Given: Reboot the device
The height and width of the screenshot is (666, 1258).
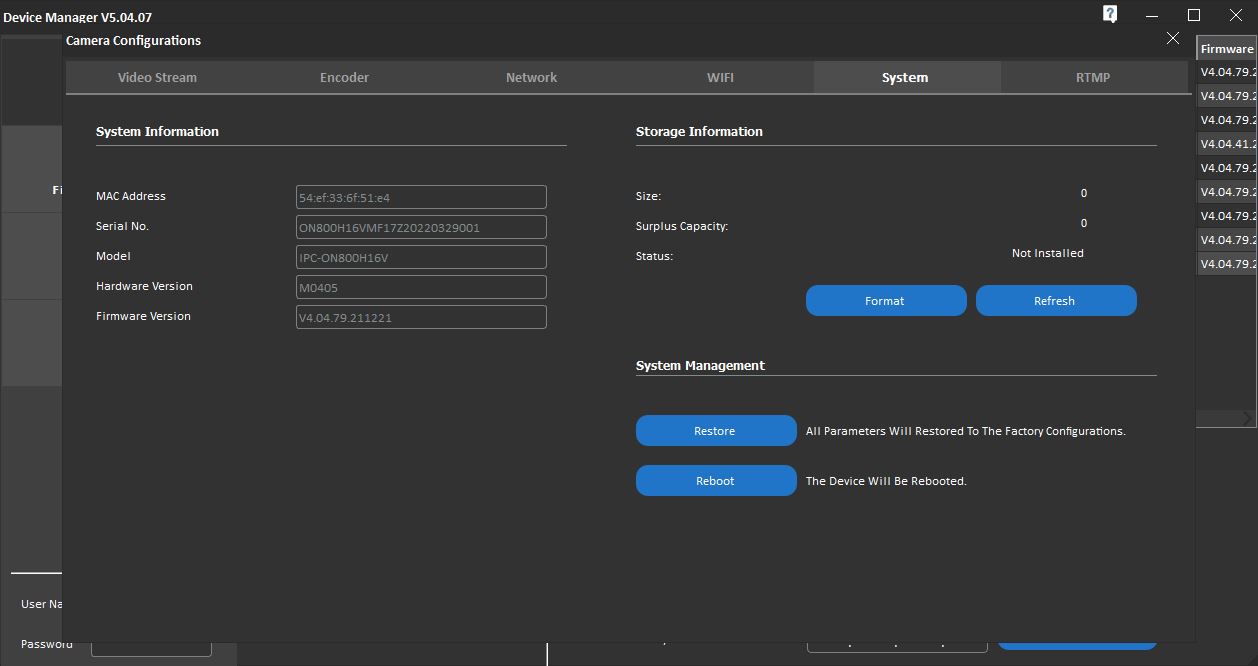Looking at the screenshot, I should click(716, 480).
